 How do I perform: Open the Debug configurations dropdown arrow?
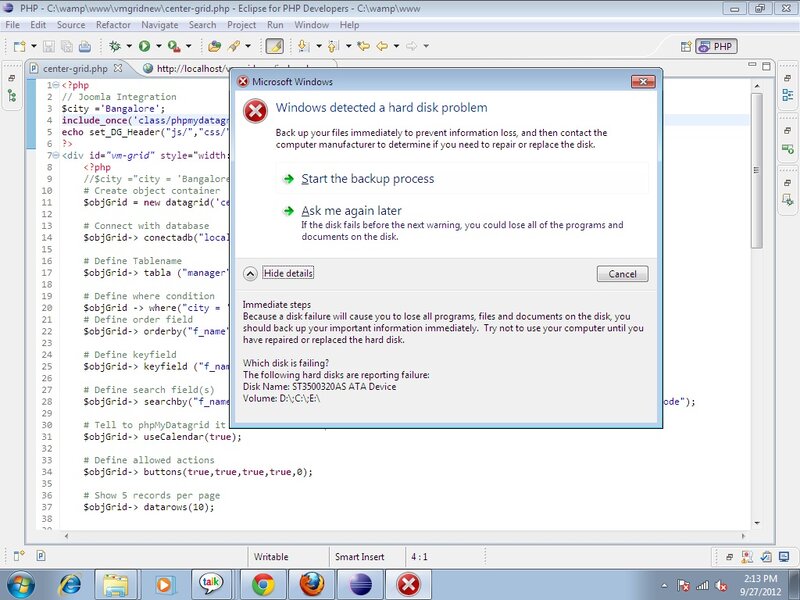tap(129, 46)
